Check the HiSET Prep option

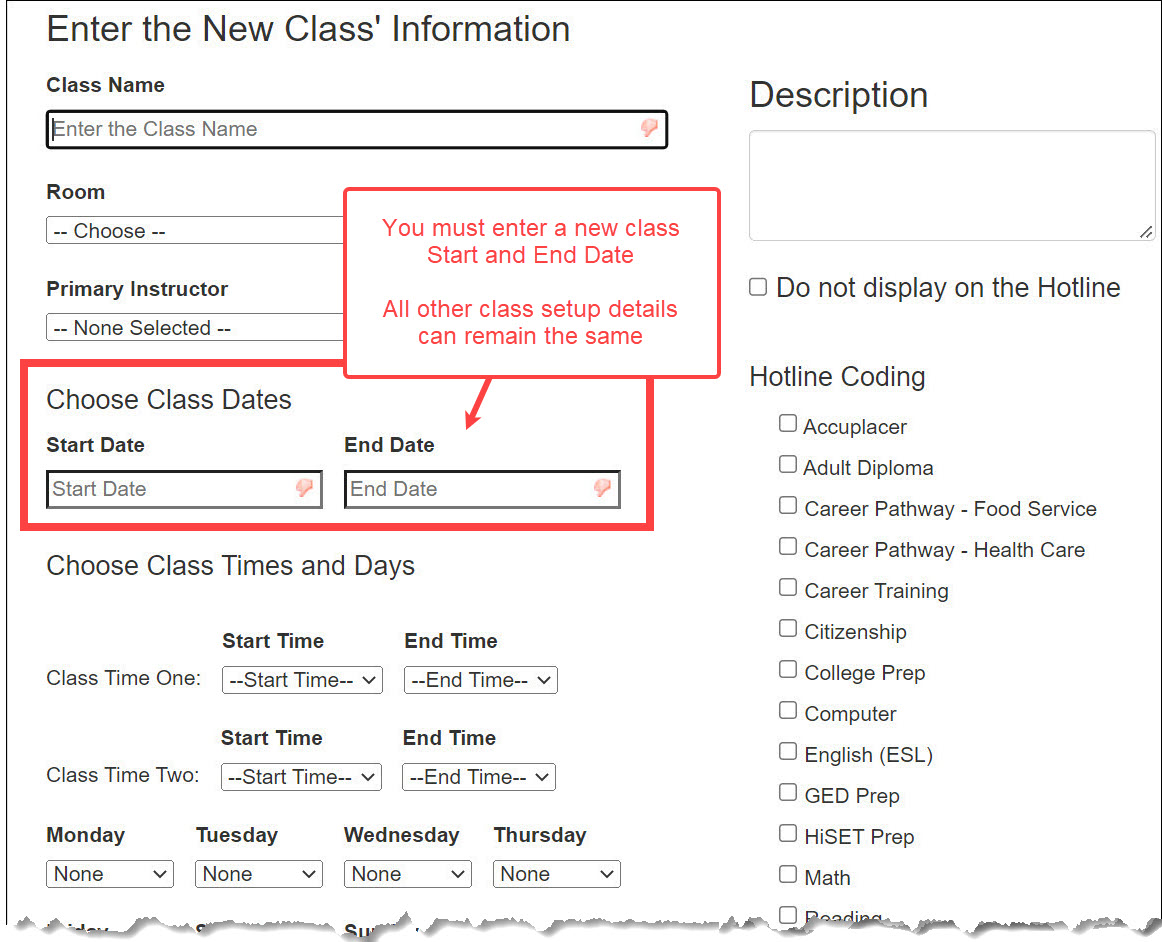pyautogui.click(x=788, y=833)
